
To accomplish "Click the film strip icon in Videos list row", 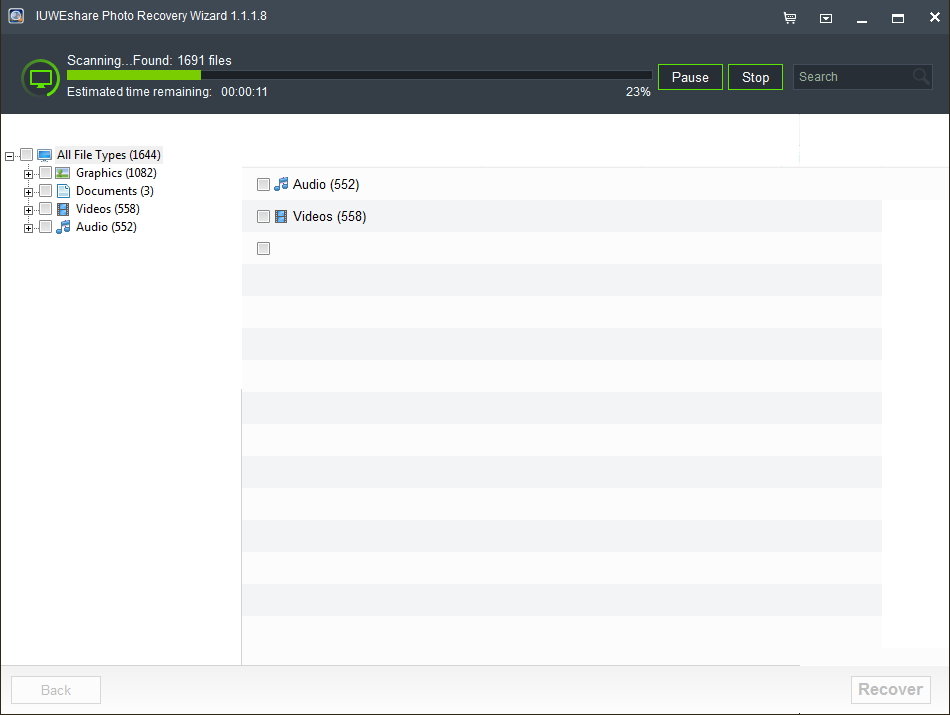I will (281, 216).
